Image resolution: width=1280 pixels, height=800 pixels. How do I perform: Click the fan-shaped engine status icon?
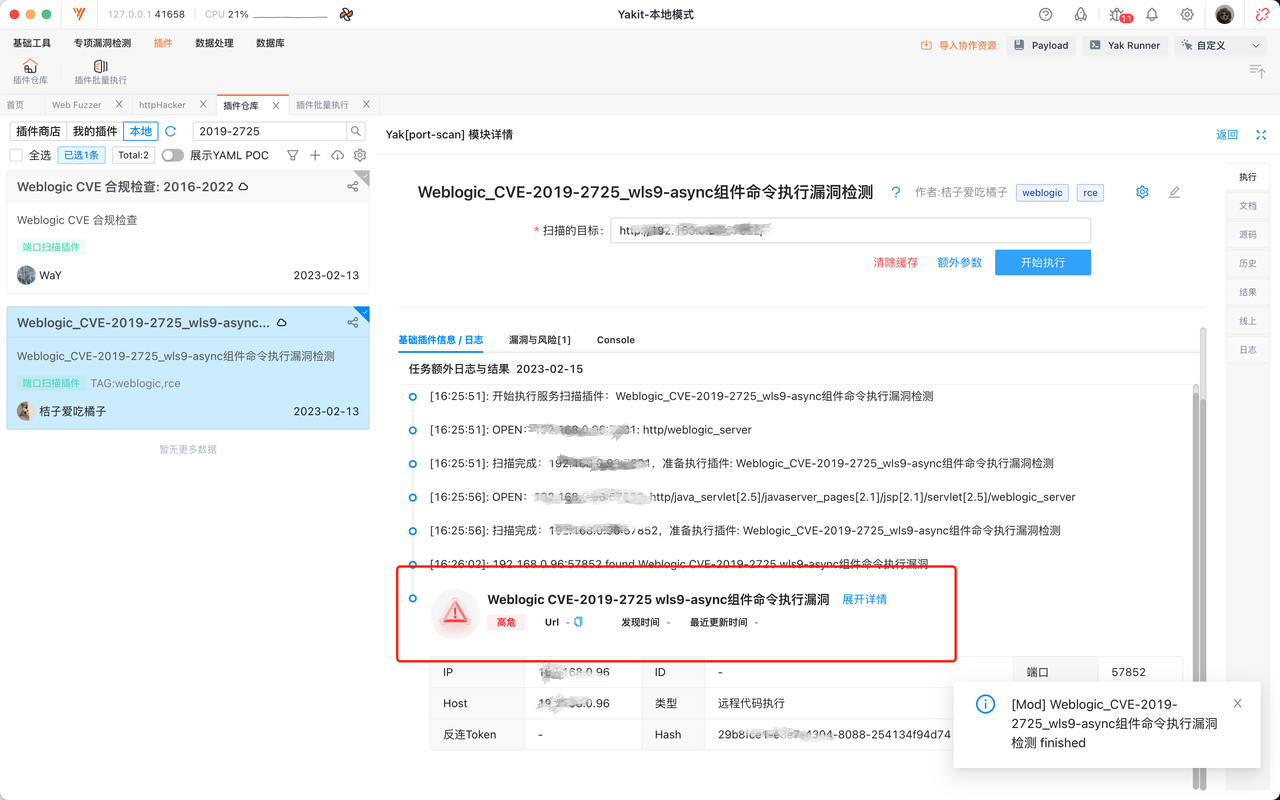(346, 15)
